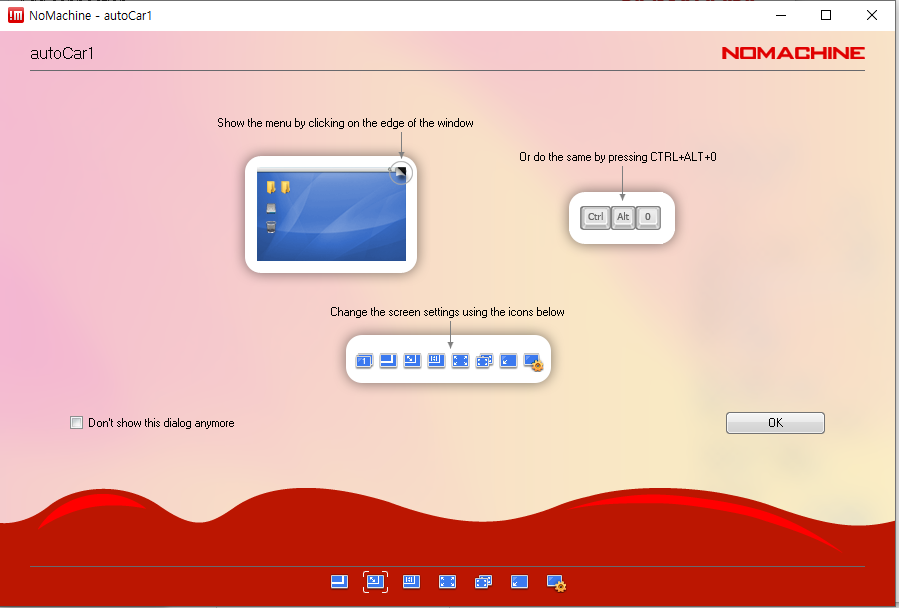Image resolution: width=899 pixels, height=608 pixels.
Task: Open display settings gear icon in bottom toolbar
Action: [556, 582]
